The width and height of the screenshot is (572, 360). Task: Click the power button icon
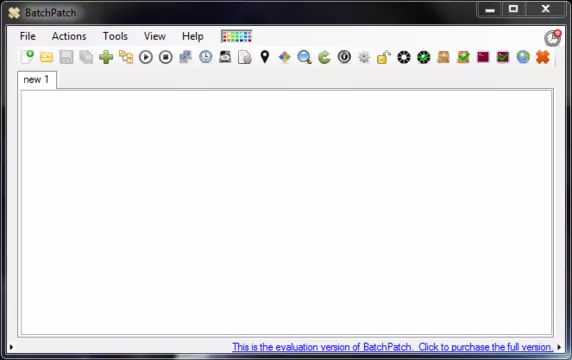344,57
